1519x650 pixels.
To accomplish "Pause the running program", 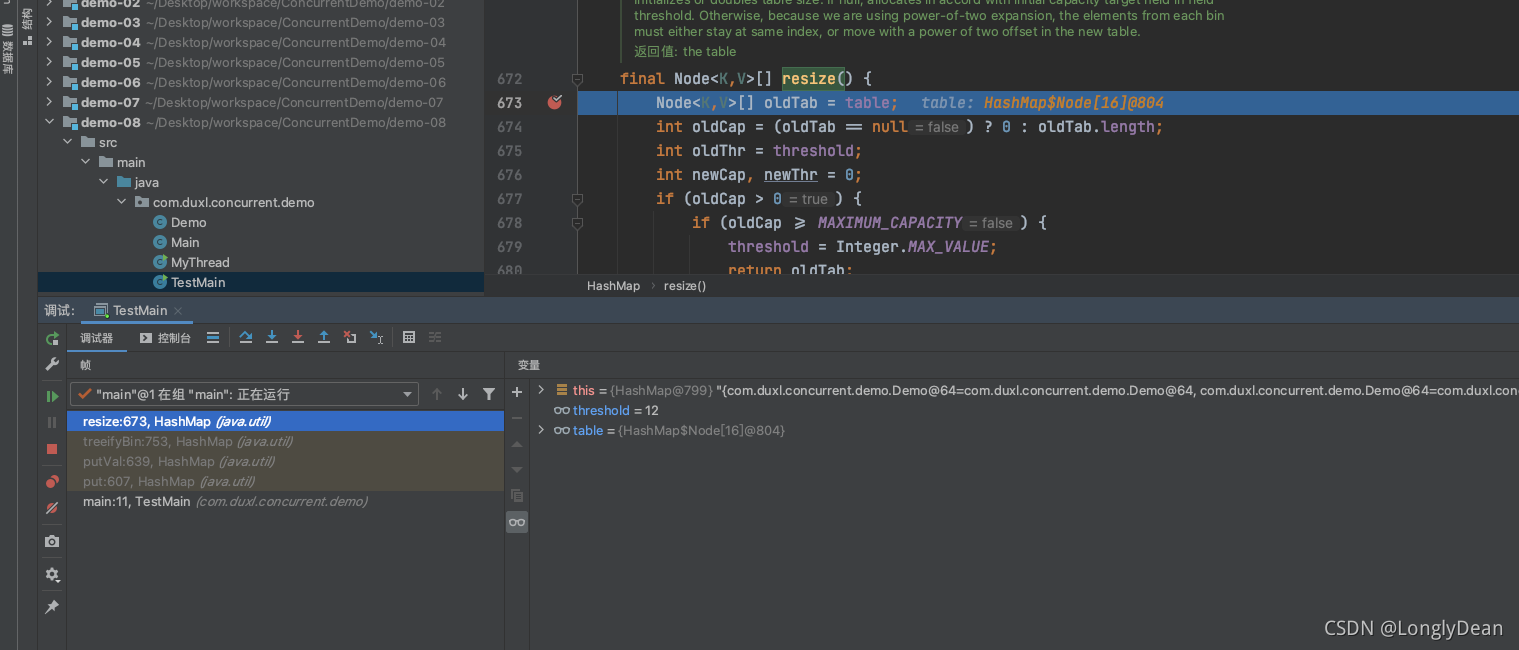I will 52,423.
